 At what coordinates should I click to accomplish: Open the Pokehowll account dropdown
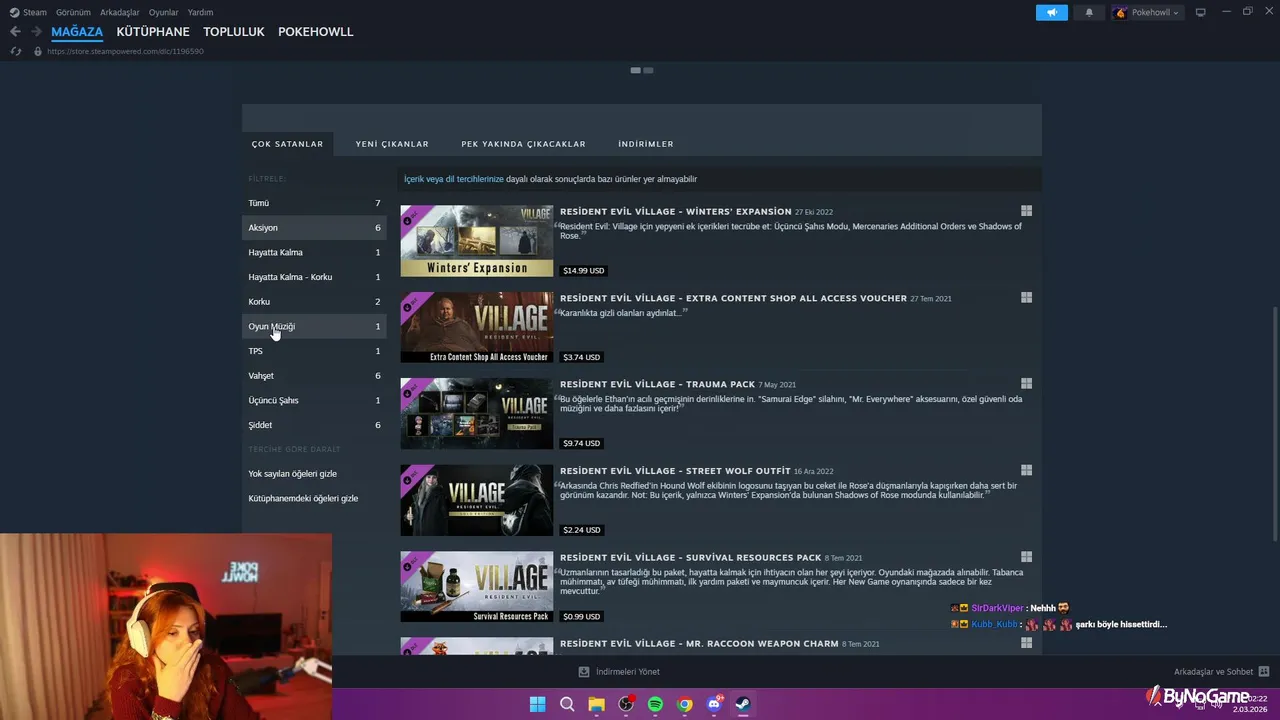(1147, 12)
